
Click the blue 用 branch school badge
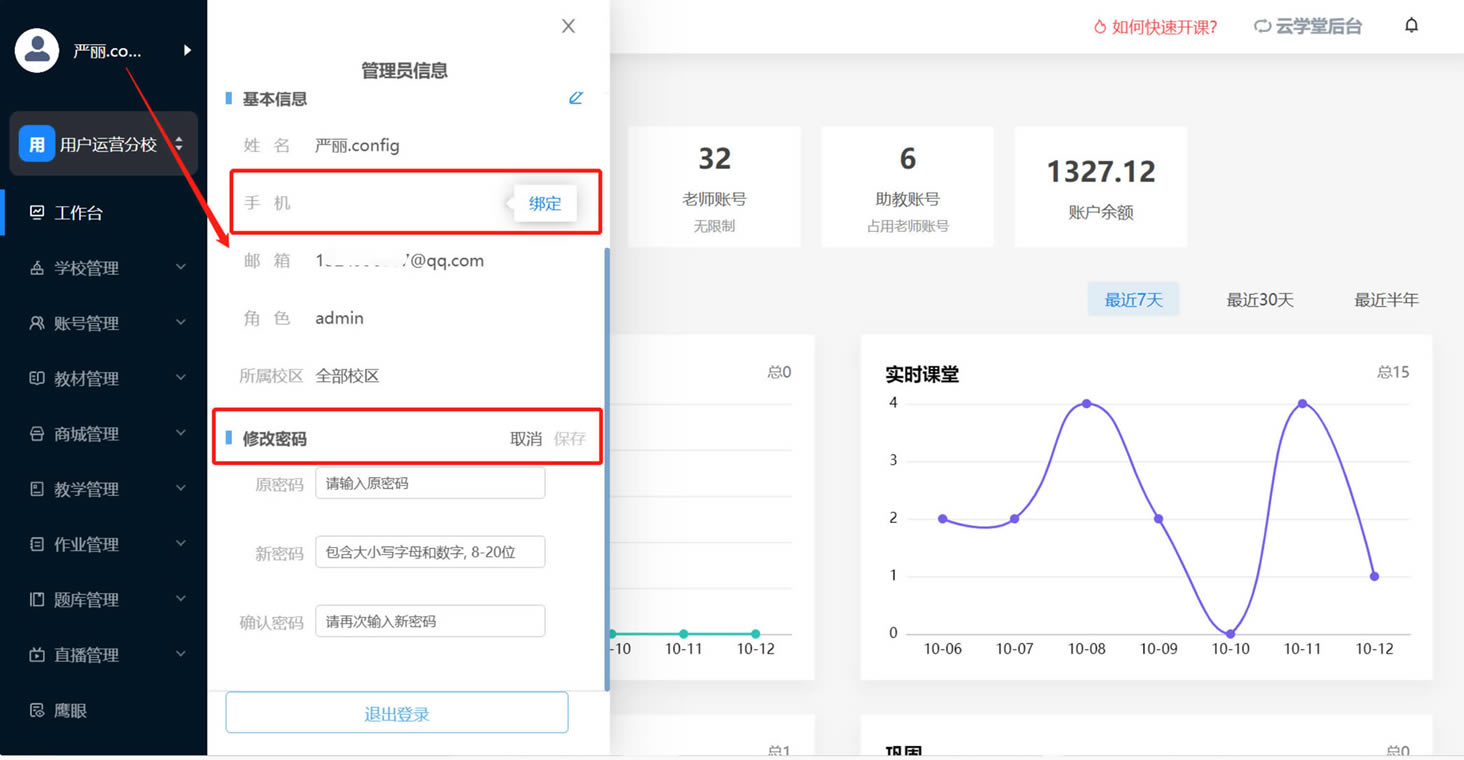click(x=37, y=144)
